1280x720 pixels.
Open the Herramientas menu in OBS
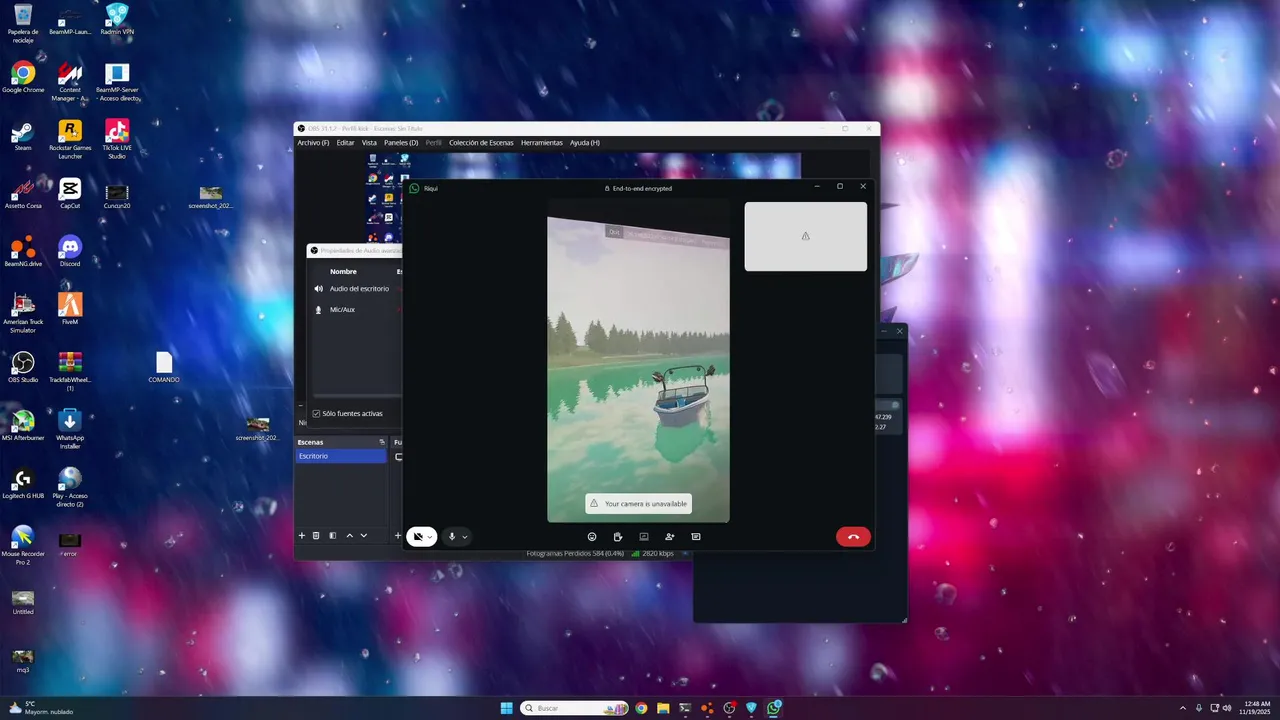(541, 143)
